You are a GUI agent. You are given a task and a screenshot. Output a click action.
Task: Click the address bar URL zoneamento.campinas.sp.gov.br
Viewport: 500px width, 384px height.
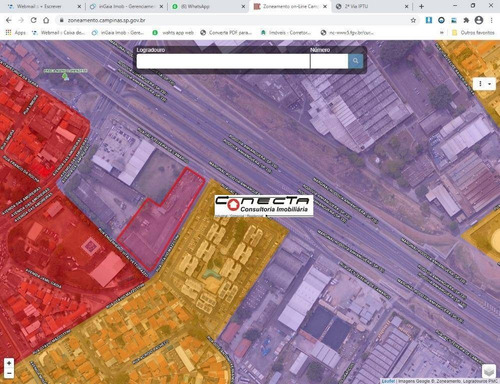[x=107, y=20]
